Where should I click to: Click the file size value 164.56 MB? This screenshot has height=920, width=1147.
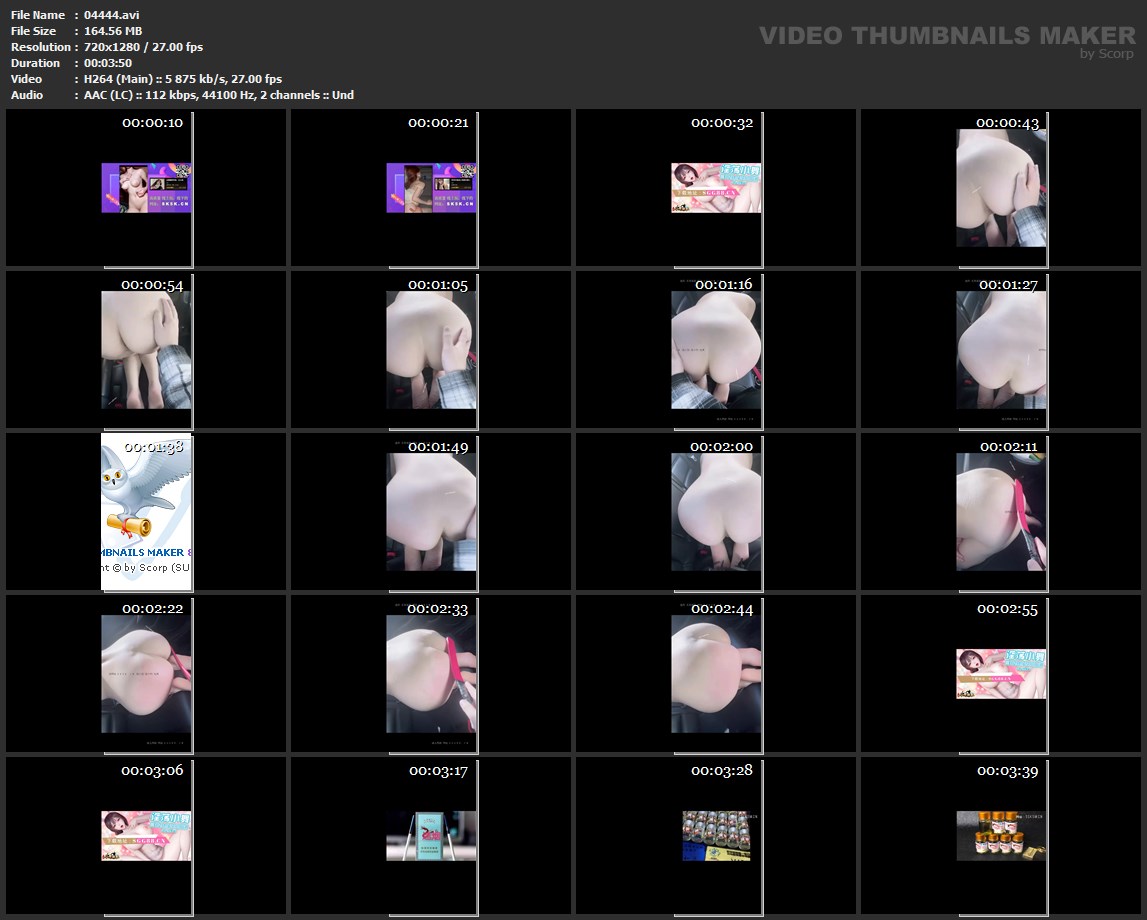[113, 31]
